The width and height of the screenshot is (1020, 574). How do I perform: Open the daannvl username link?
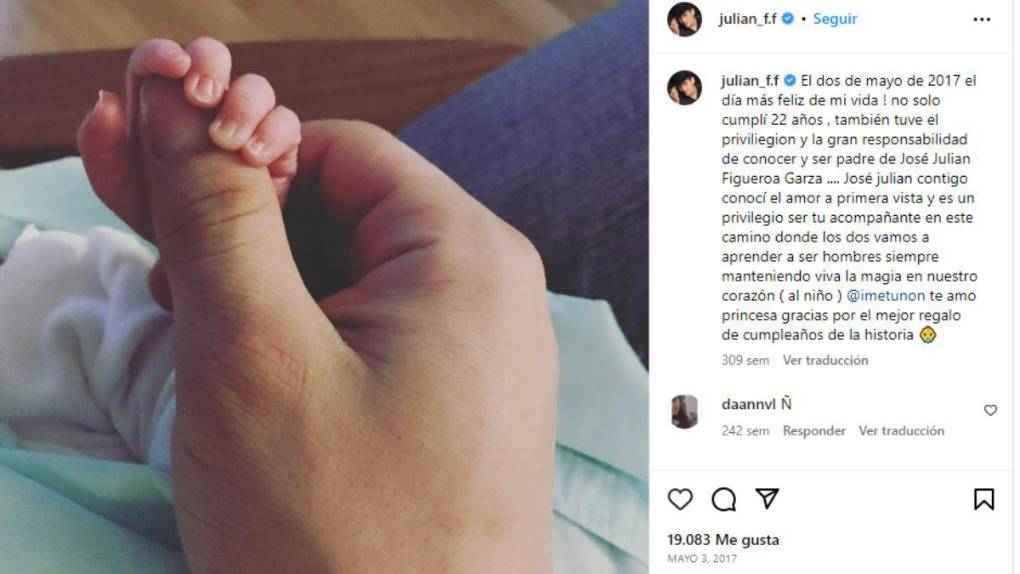point(748,404)
